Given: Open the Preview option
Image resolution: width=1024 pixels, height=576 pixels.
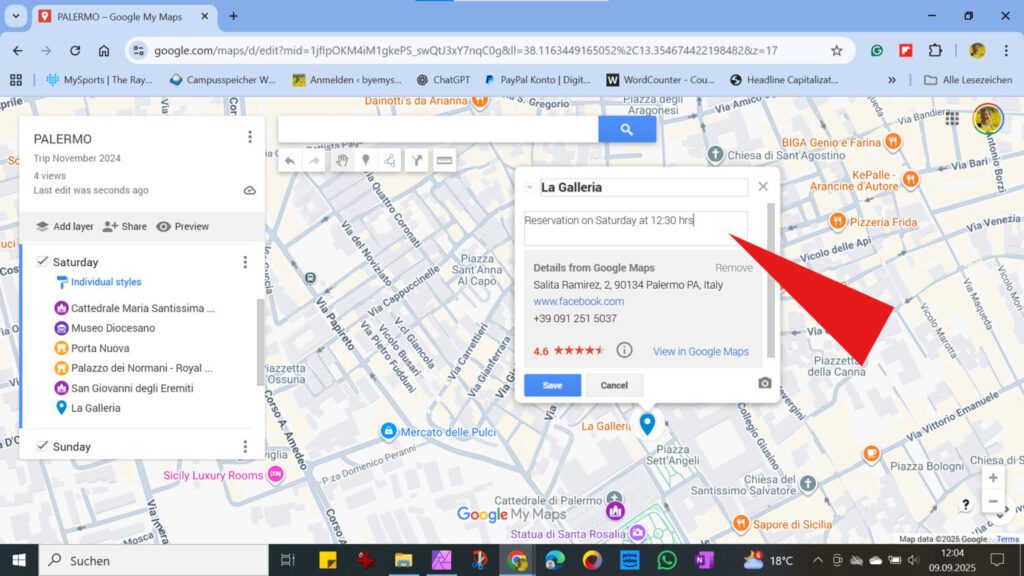Looking at the screenshot, I should tap(182, 227).
